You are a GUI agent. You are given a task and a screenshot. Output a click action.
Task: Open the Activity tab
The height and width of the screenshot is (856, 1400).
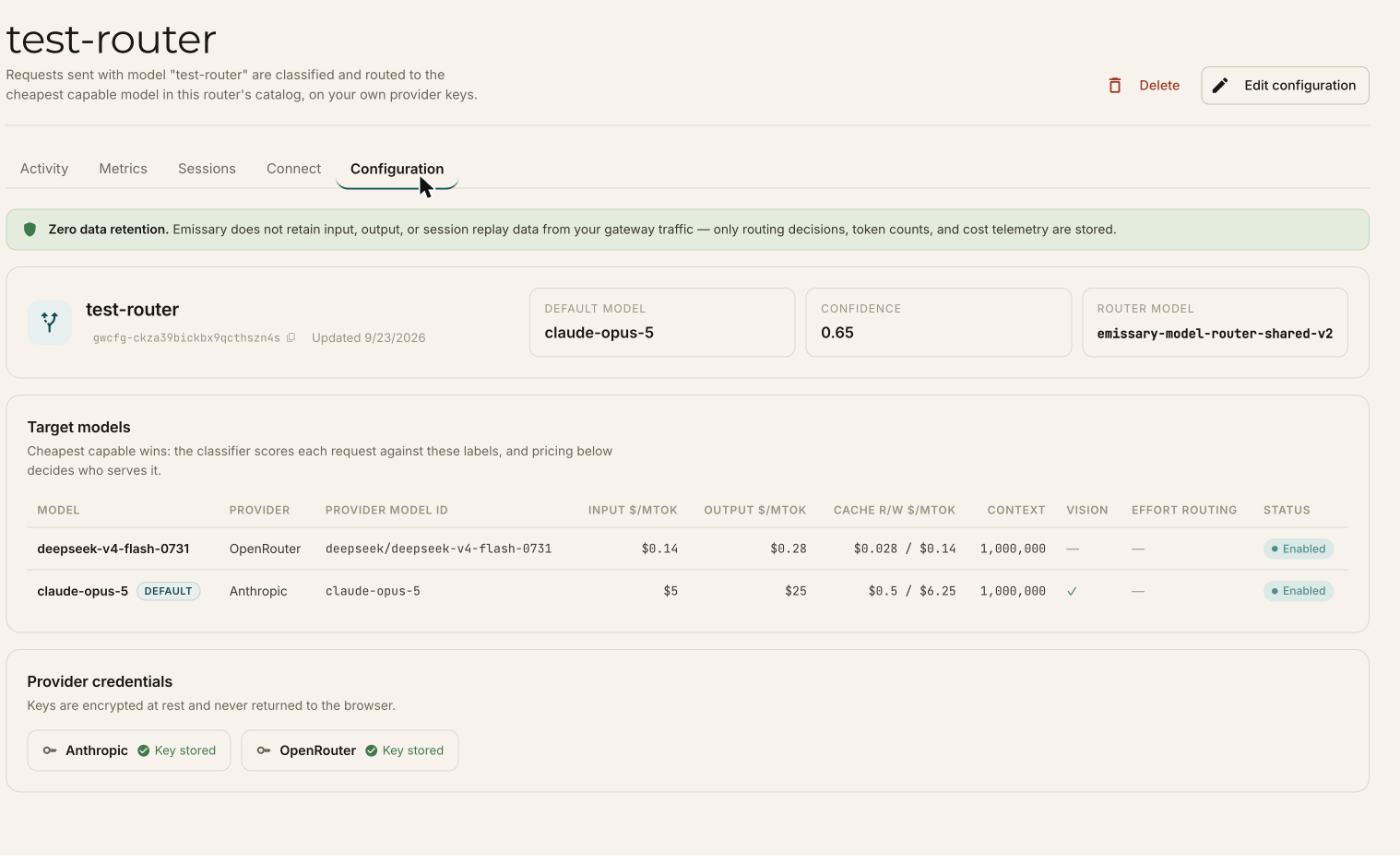[44, 168]
